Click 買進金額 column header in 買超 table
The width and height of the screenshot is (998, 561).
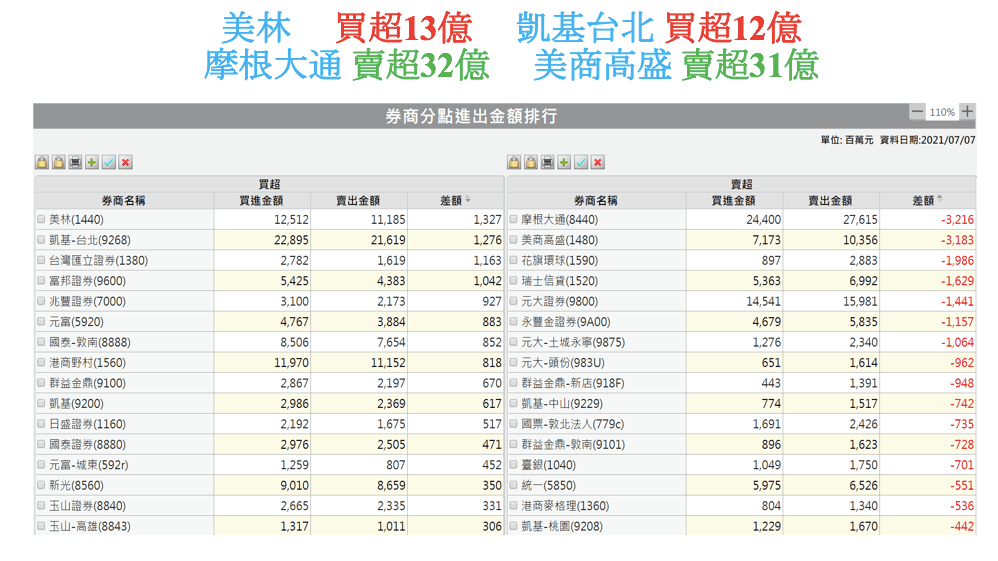(261, 200)
